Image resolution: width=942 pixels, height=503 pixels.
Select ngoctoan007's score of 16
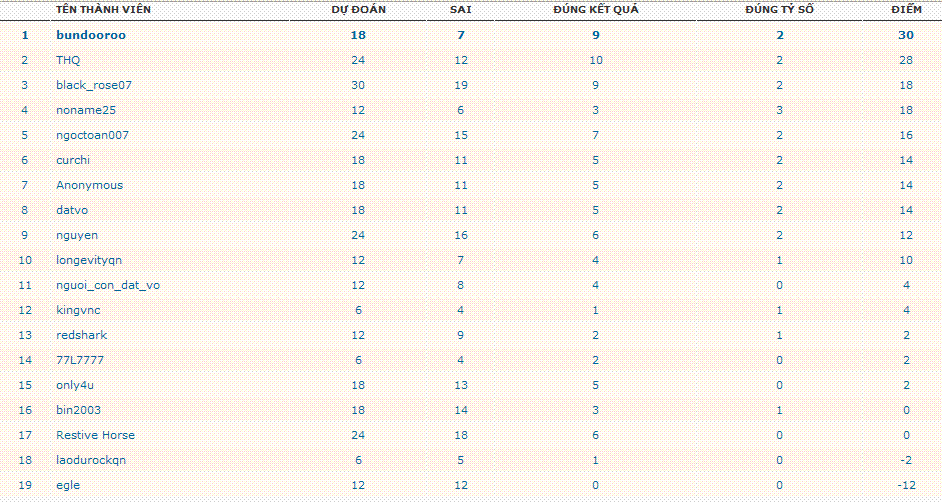coord(906,135)
